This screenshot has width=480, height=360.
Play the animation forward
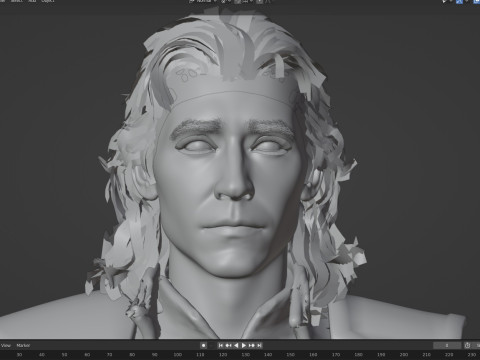pyautogui.click(x=244, y=345)
